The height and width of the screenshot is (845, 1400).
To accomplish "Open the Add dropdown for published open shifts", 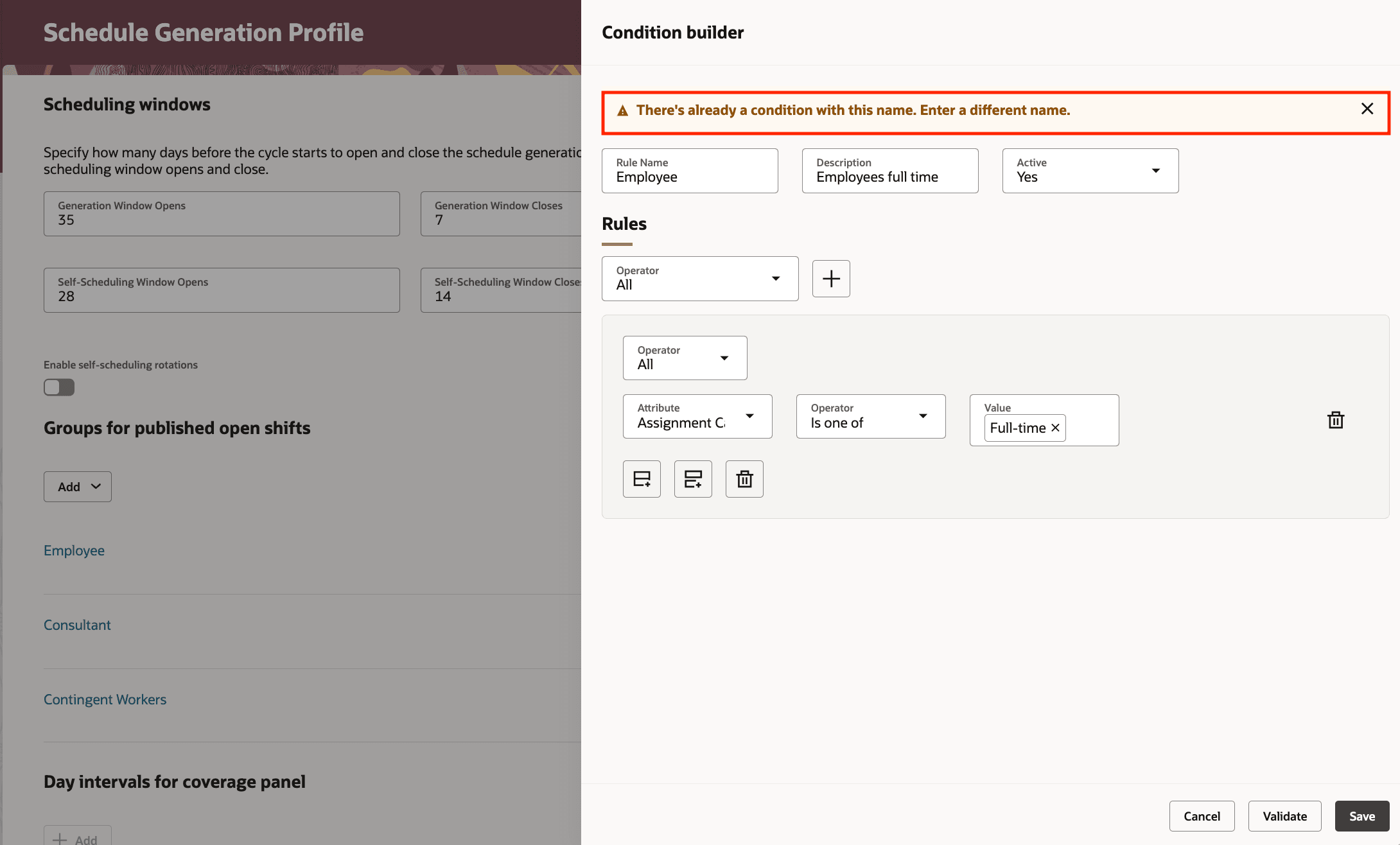I will point(77,486).
